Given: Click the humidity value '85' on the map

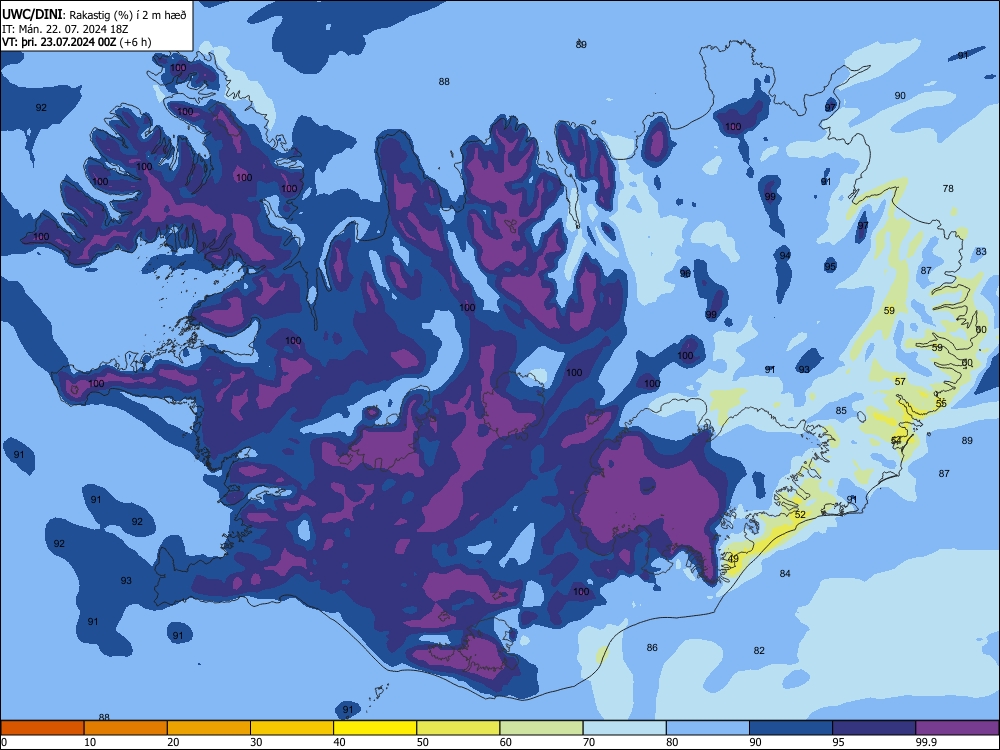Looking at the screenshot, I should click(x=841, y=411).
